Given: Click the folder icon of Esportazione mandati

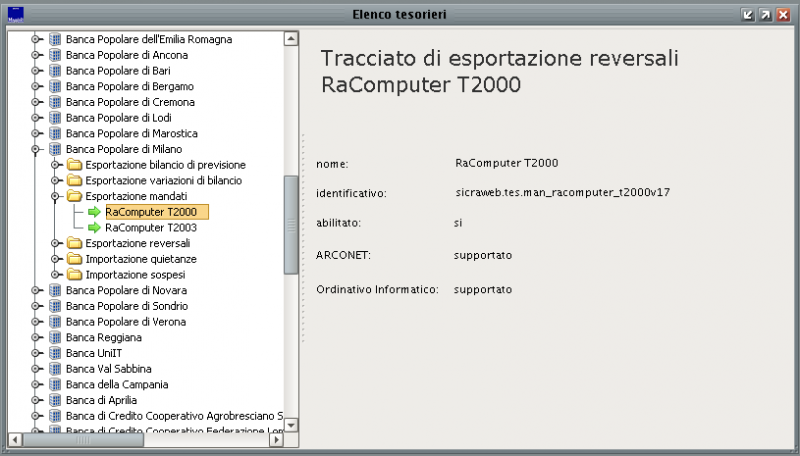Looking at the screenshot, I should tap(74, 196).
